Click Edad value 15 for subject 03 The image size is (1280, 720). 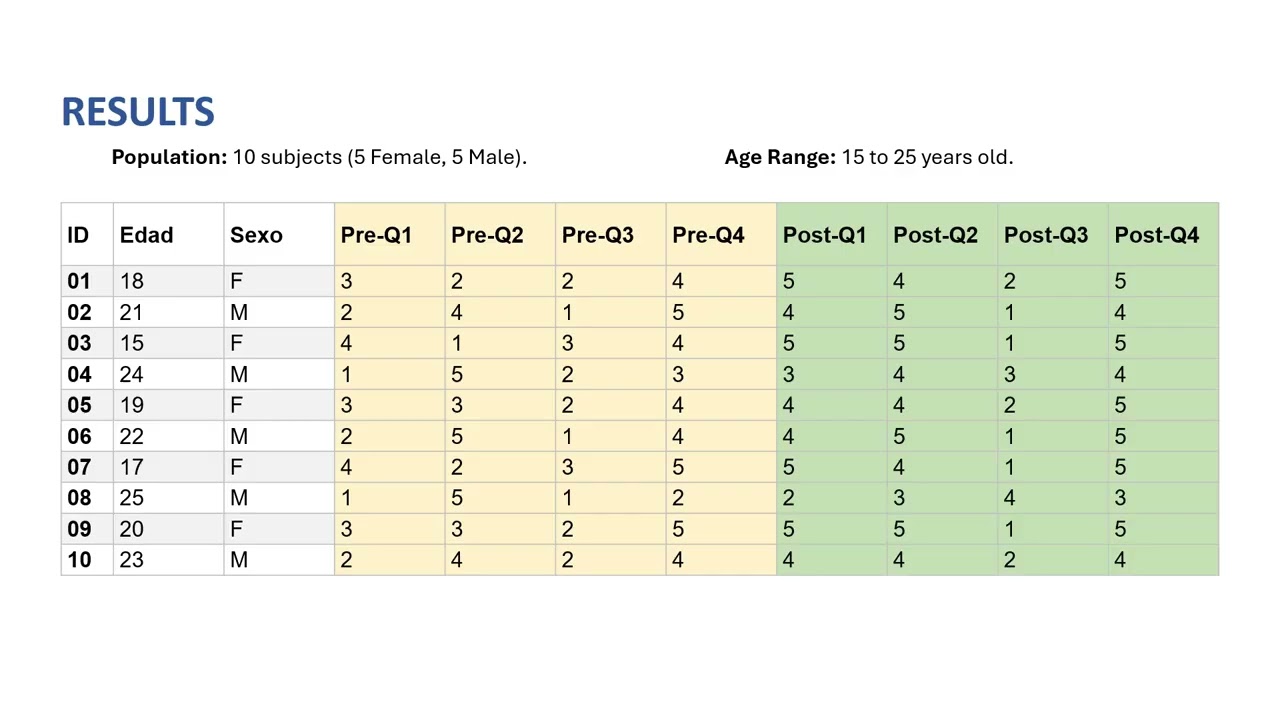point(168,343)
